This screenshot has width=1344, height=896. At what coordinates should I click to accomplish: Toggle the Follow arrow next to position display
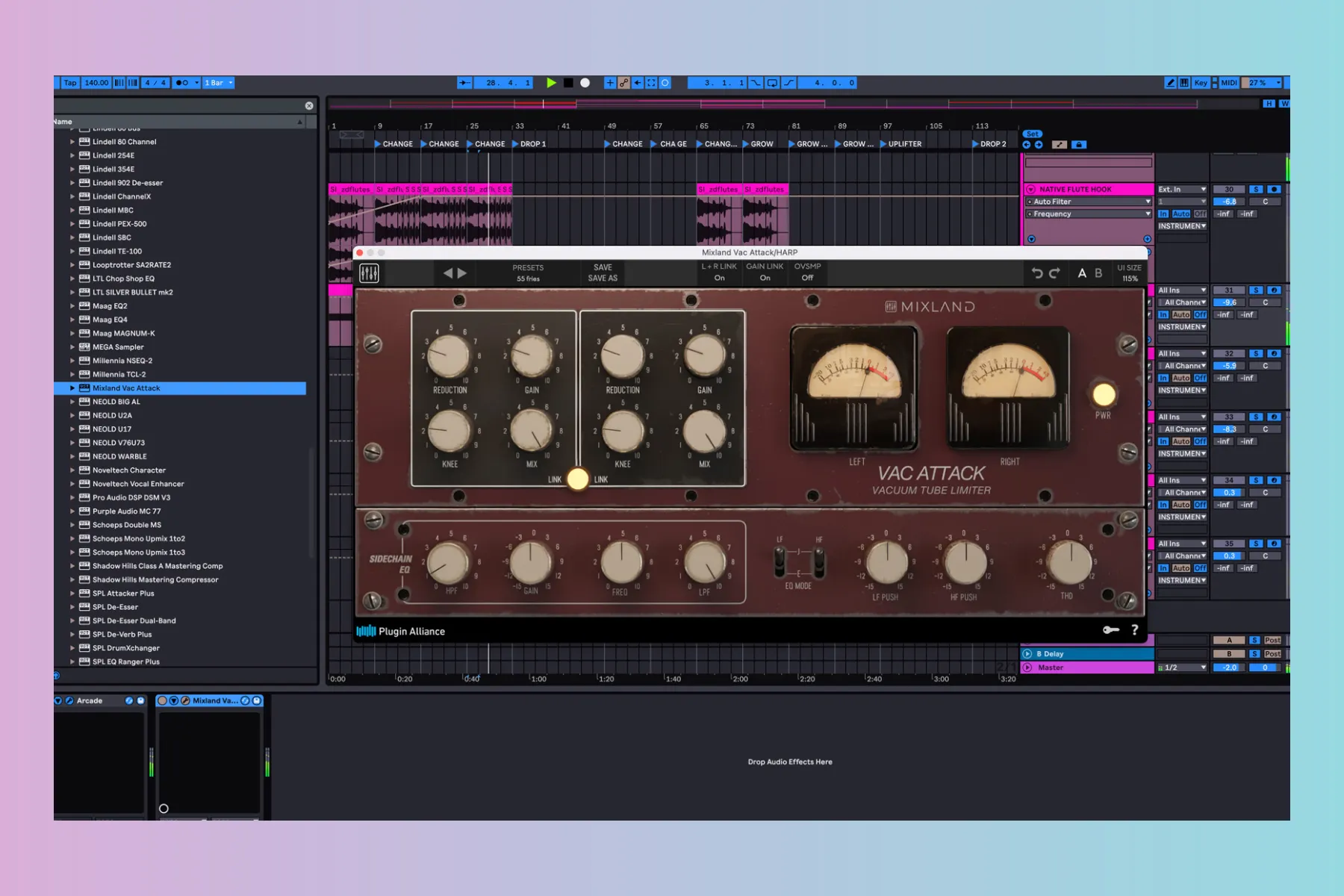point(464,83)
